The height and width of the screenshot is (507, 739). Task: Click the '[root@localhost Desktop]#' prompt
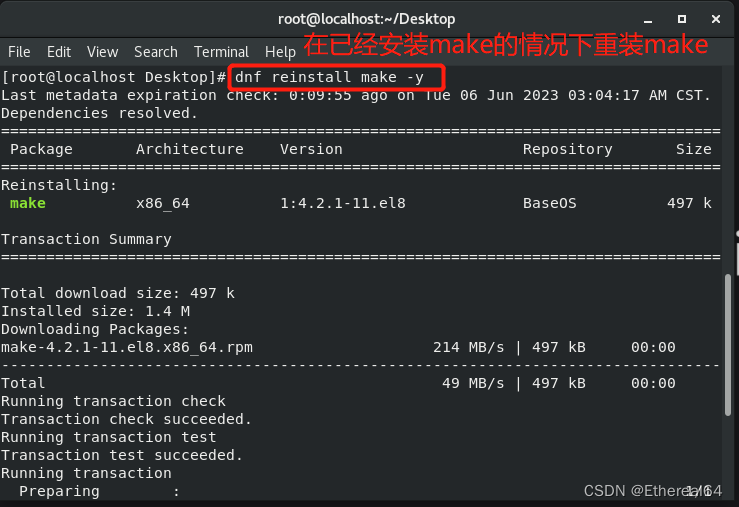click(x=114, y=77)
